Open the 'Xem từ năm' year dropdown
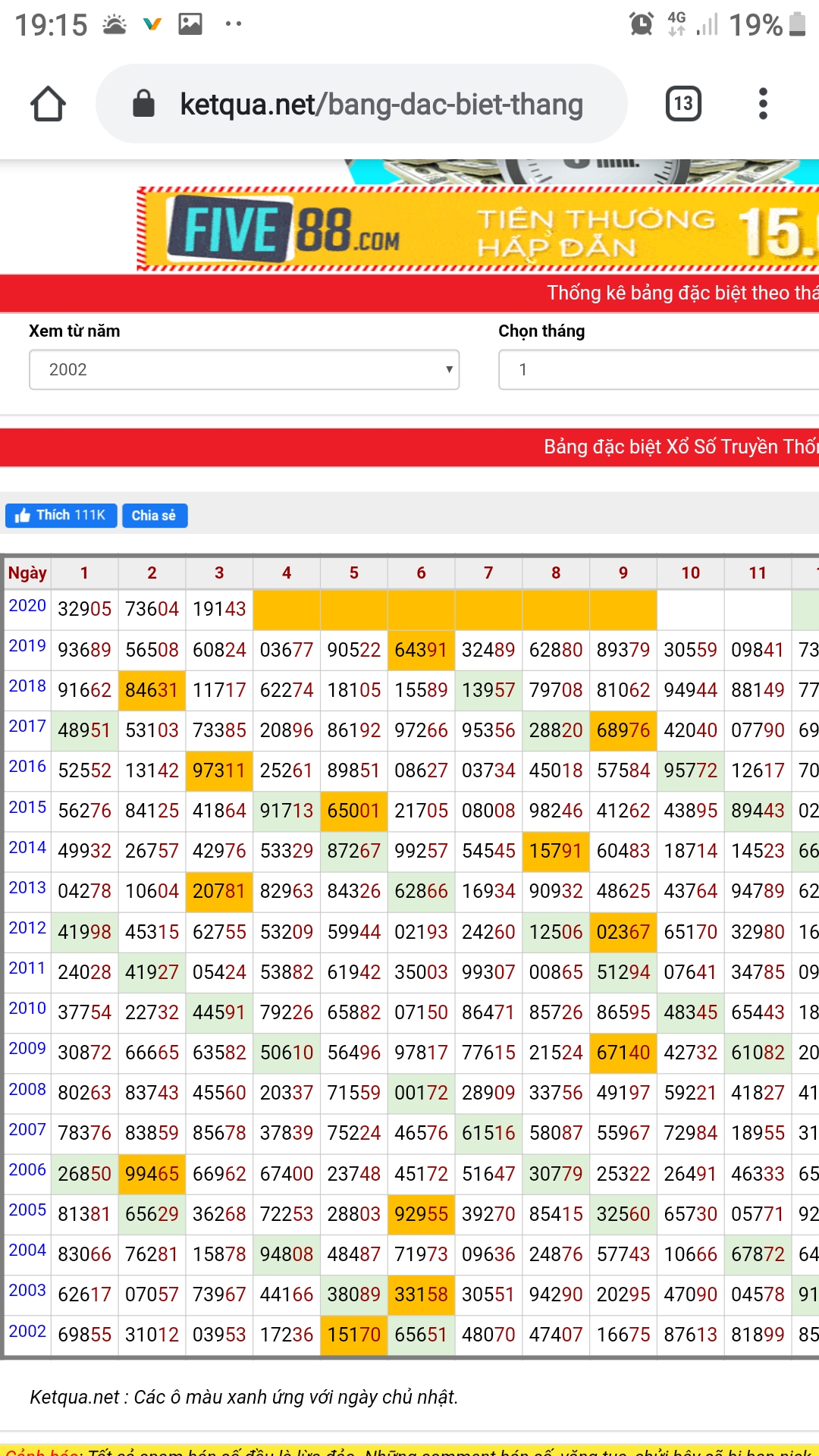819x1456 pixels. coord(243,369)
